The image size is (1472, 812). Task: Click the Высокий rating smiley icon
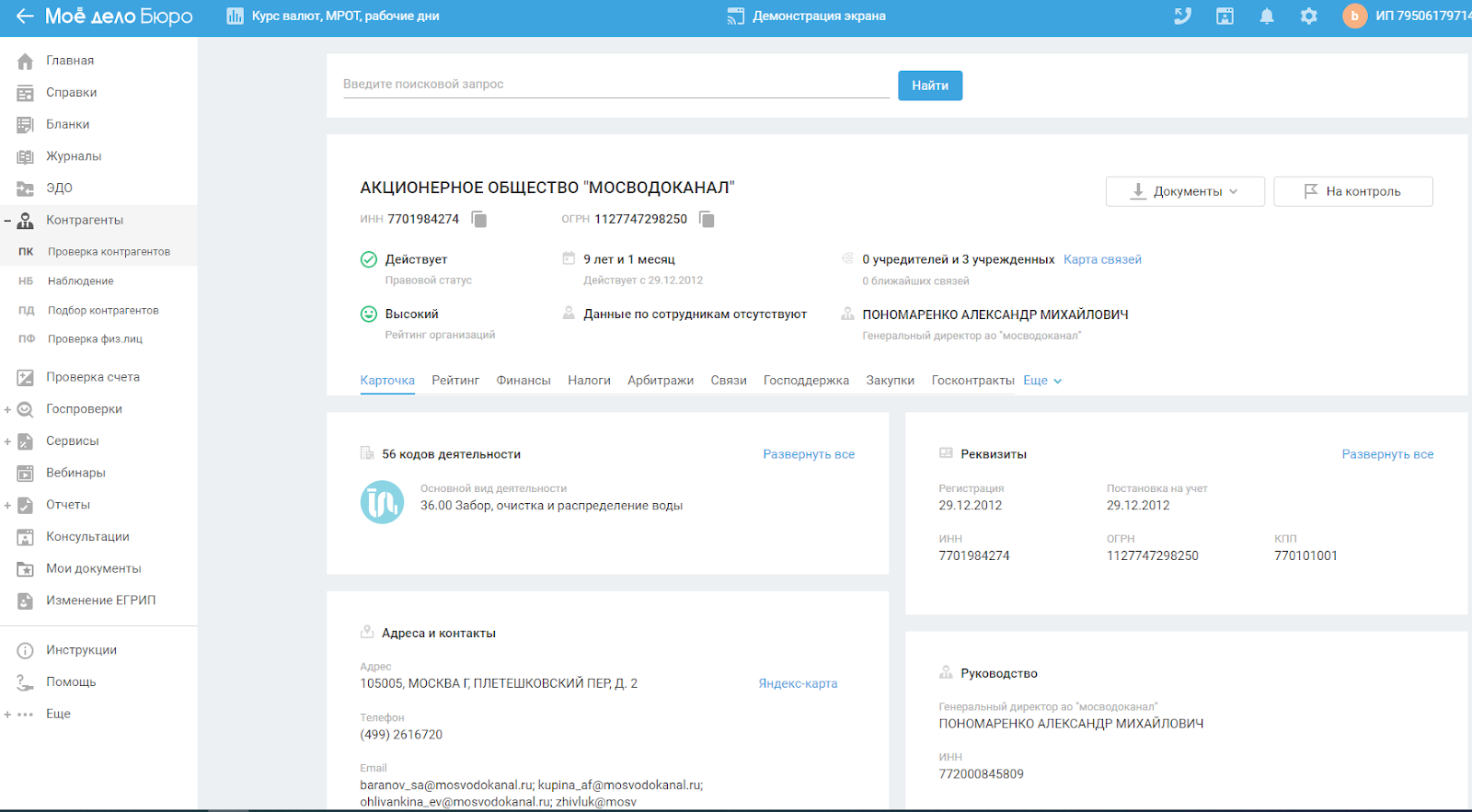[369, 314]
